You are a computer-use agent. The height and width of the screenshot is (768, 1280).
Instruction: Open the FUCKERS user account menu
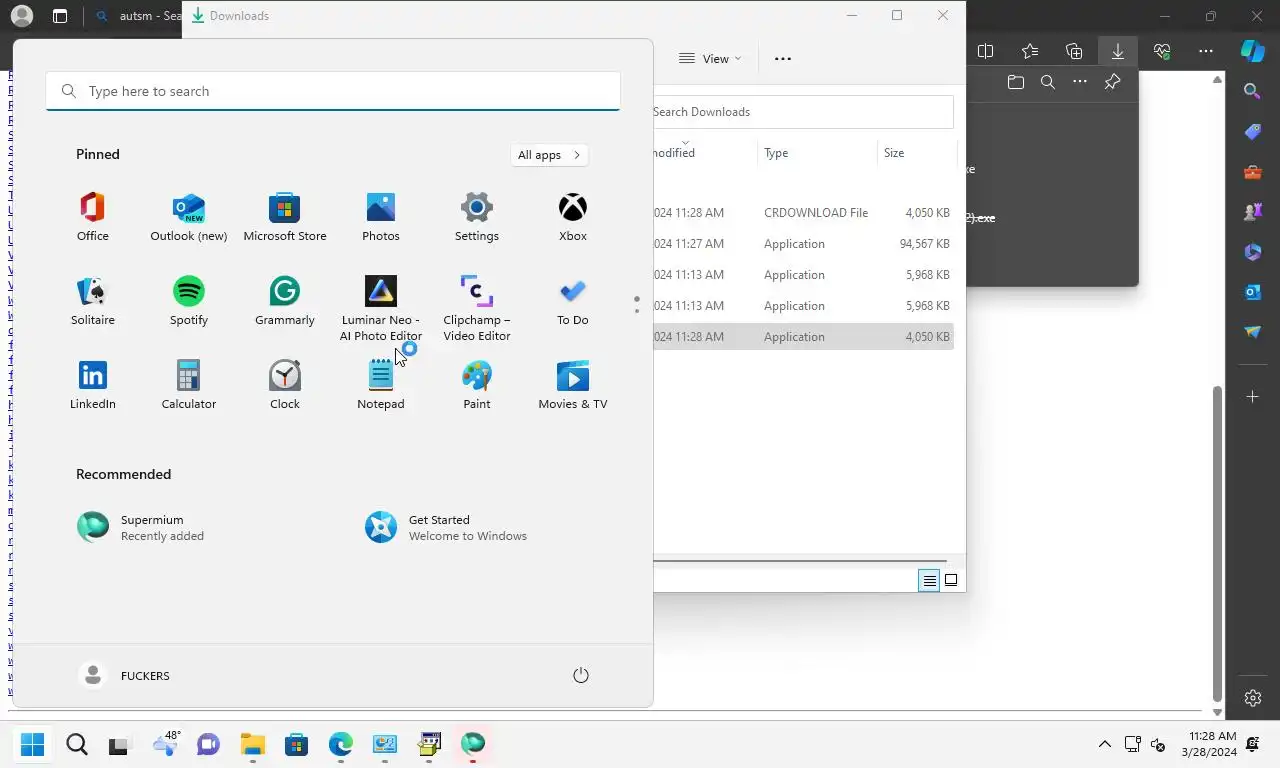125,676
